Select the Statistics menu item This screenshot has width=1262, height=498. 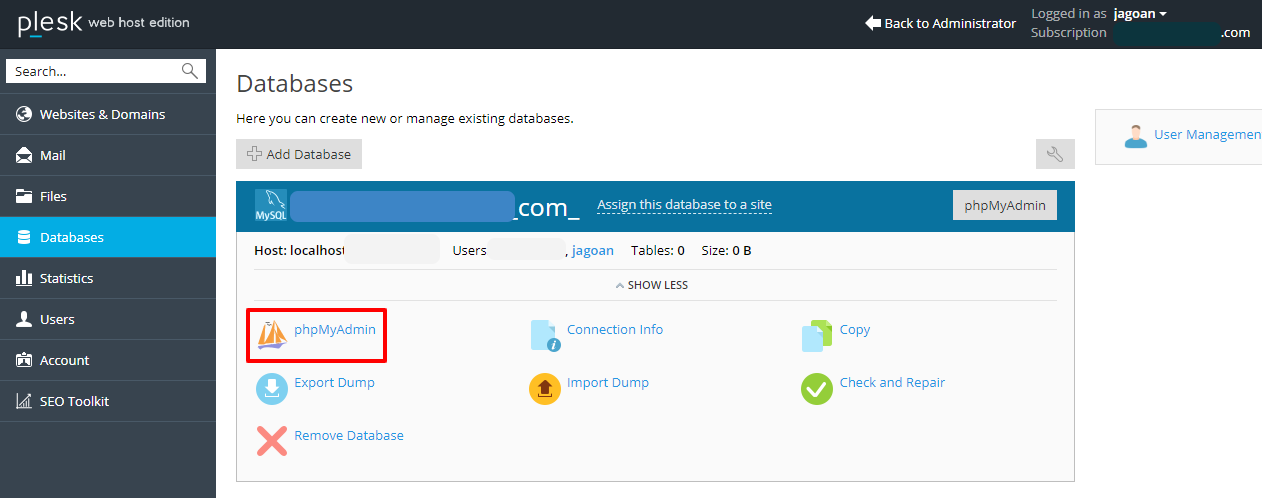pos(108,278)
